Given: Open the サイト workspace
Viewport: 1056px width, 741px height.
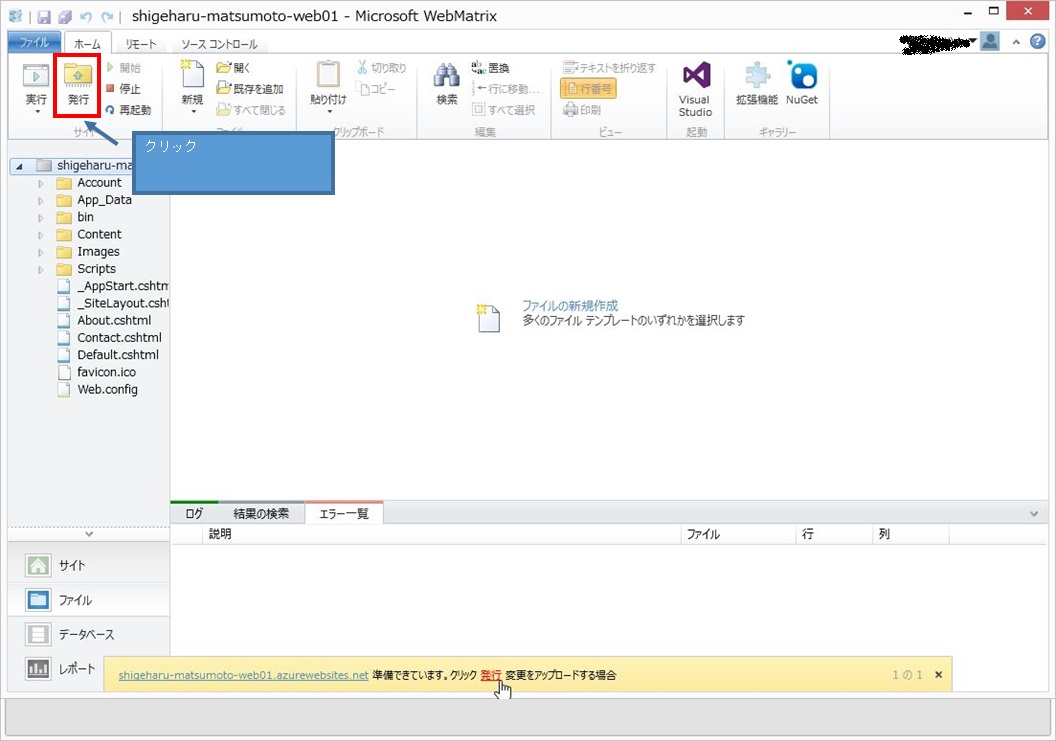Looking at the screenshot, I should point(89,565).
